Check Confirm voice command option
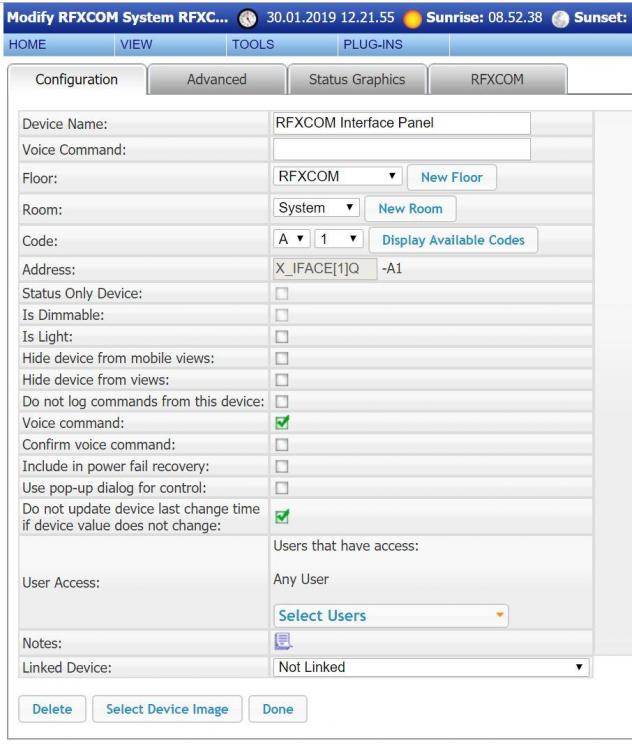The width and height of the screenshot is (632, 750). point(281,444)
